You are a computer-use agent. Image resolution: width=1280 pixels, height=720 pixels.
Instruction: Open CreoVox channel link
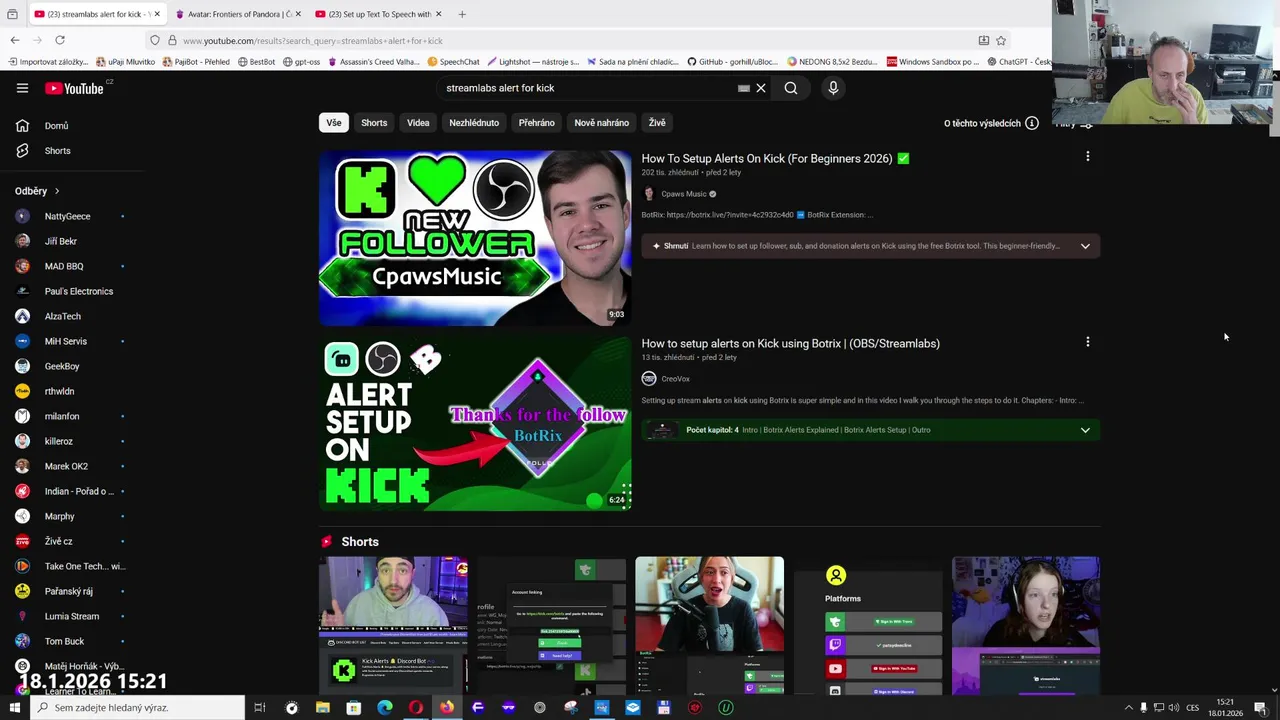point(675,379)
